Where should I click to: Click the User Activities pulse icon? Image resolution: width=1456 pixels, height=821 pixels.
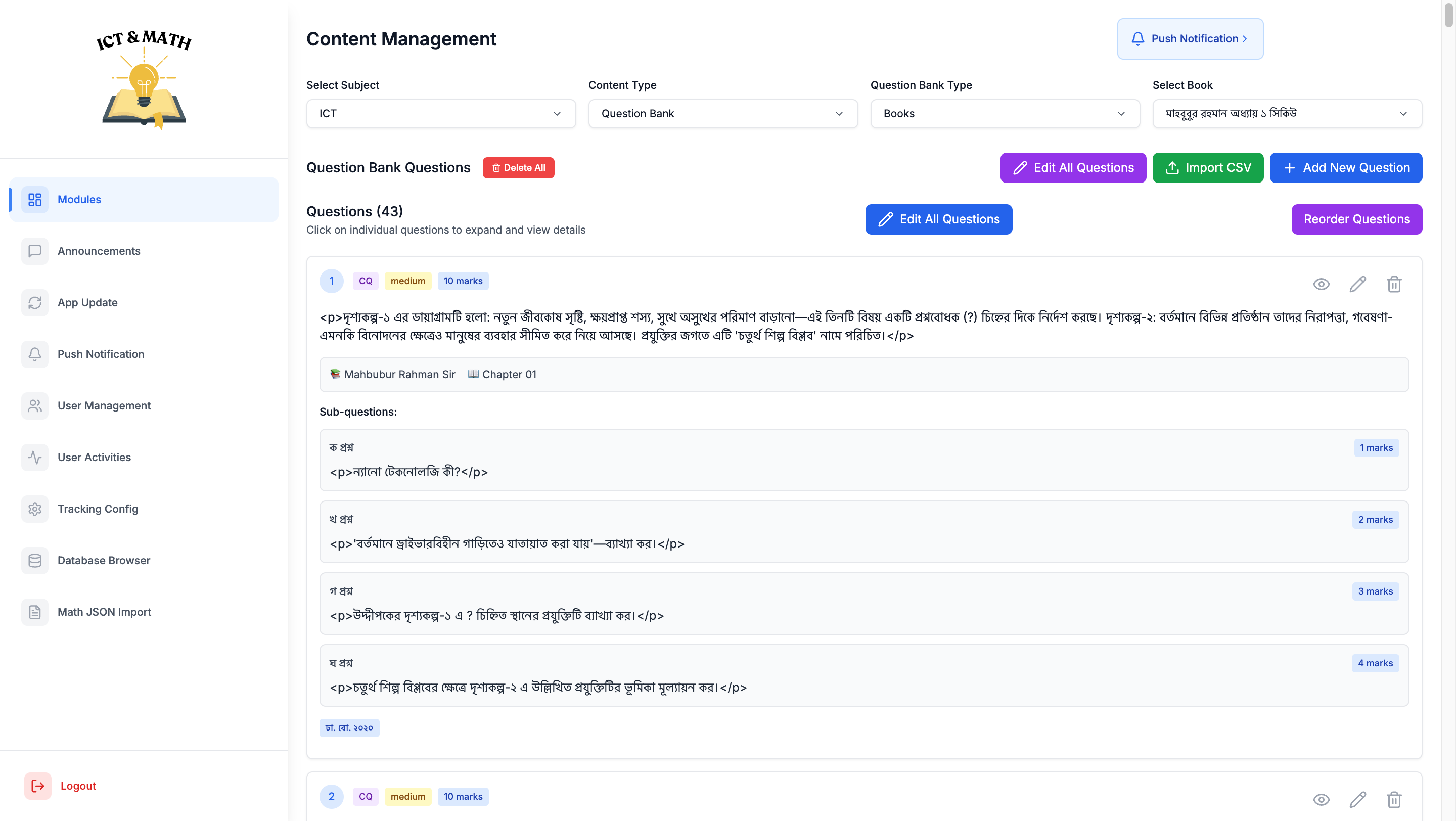coord(35,457)
